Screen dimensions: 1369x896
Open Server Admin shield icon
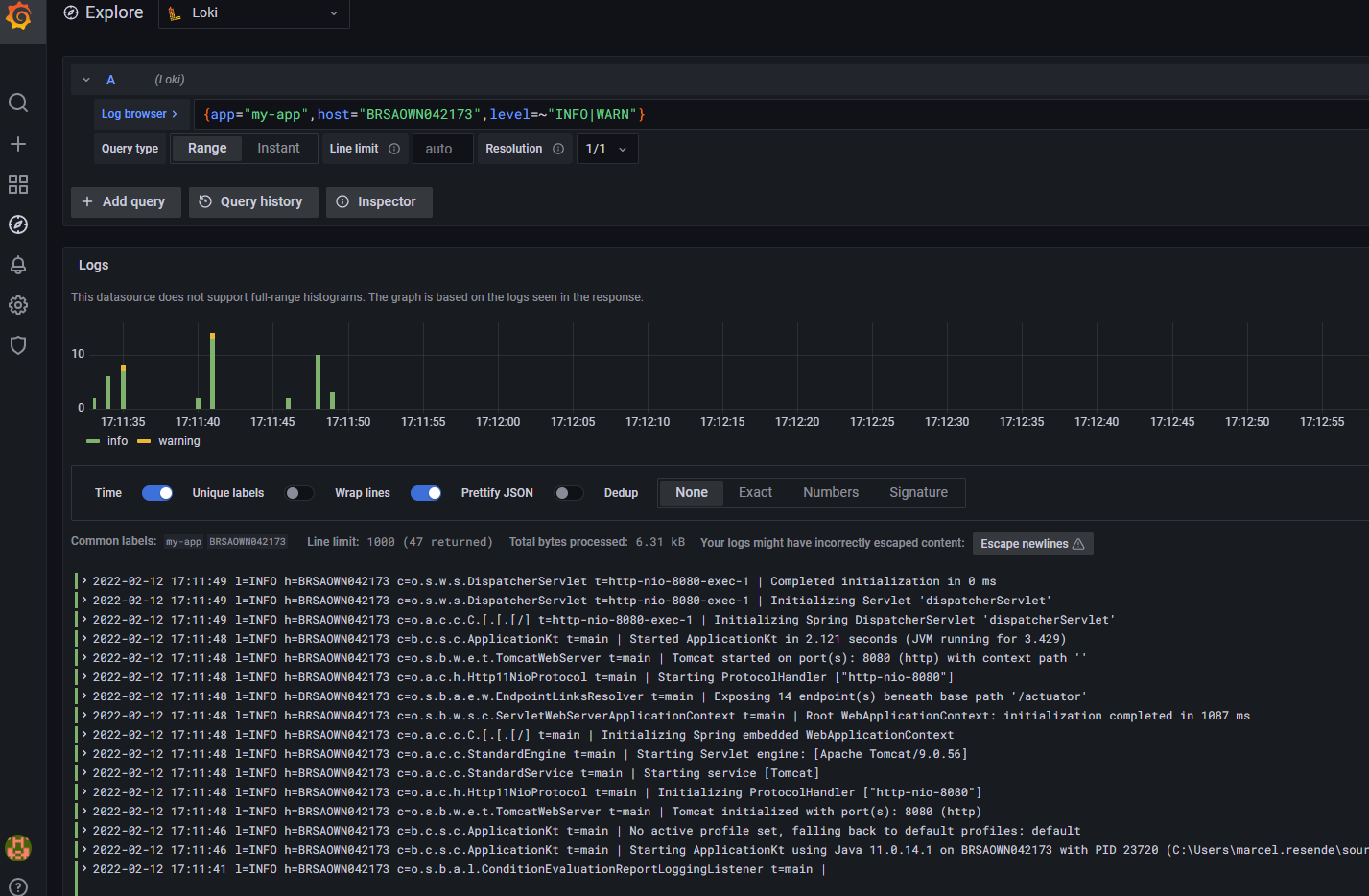click(x=17, y=345)
